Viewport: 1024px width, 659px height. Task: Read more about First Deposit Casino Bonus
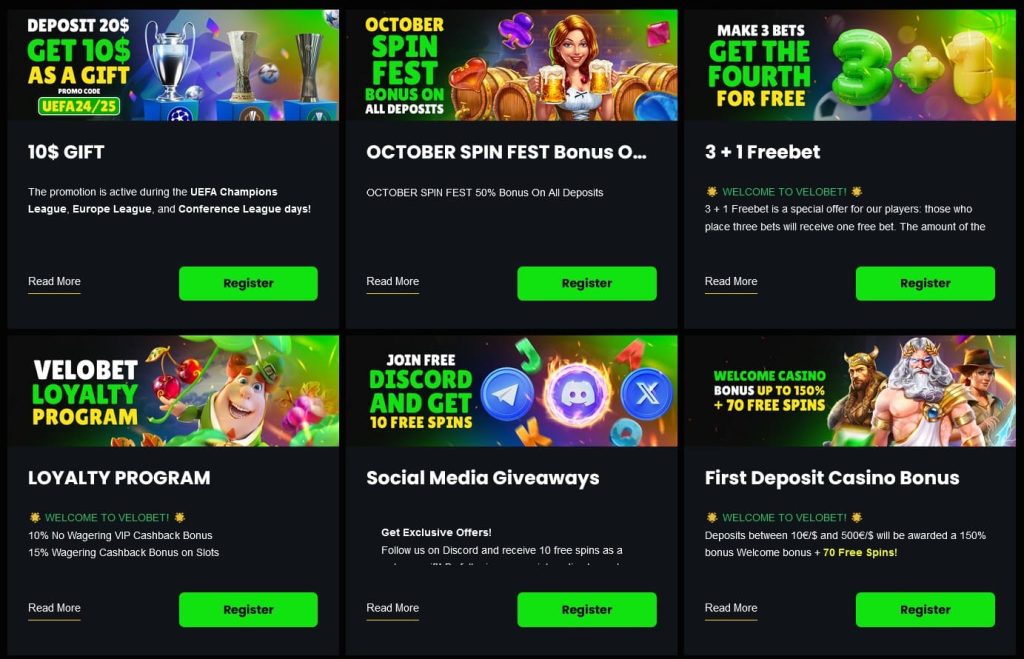(x=731, y=608)
